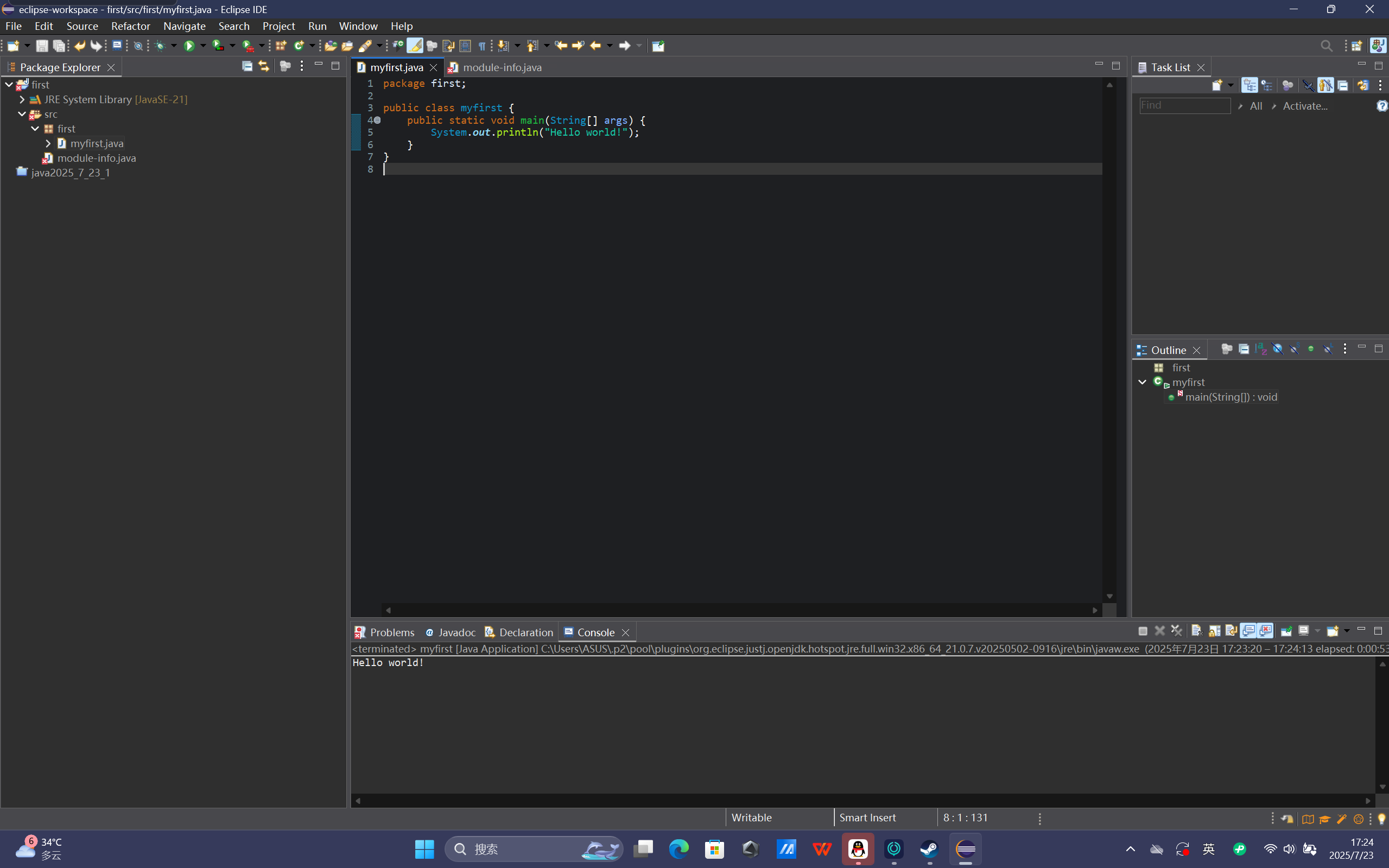Toggle Scroll Lock in Console toolbar
This screenshot has height=868, width=1389.
point(1215,631)
